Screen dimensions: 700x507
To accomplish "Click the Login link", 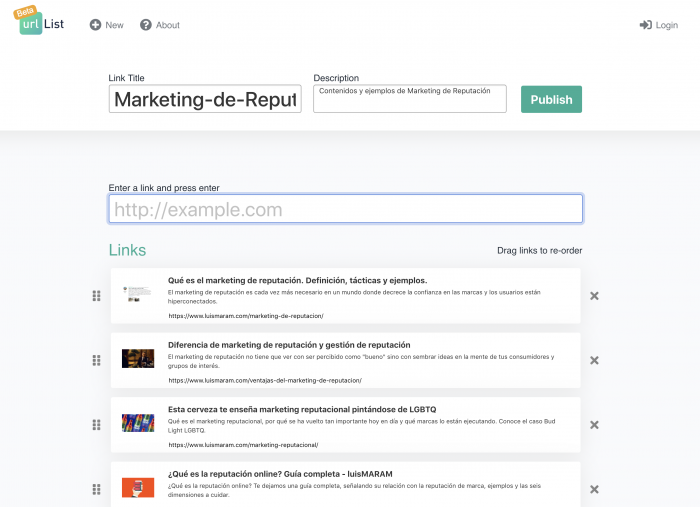I will pos(658,25).
